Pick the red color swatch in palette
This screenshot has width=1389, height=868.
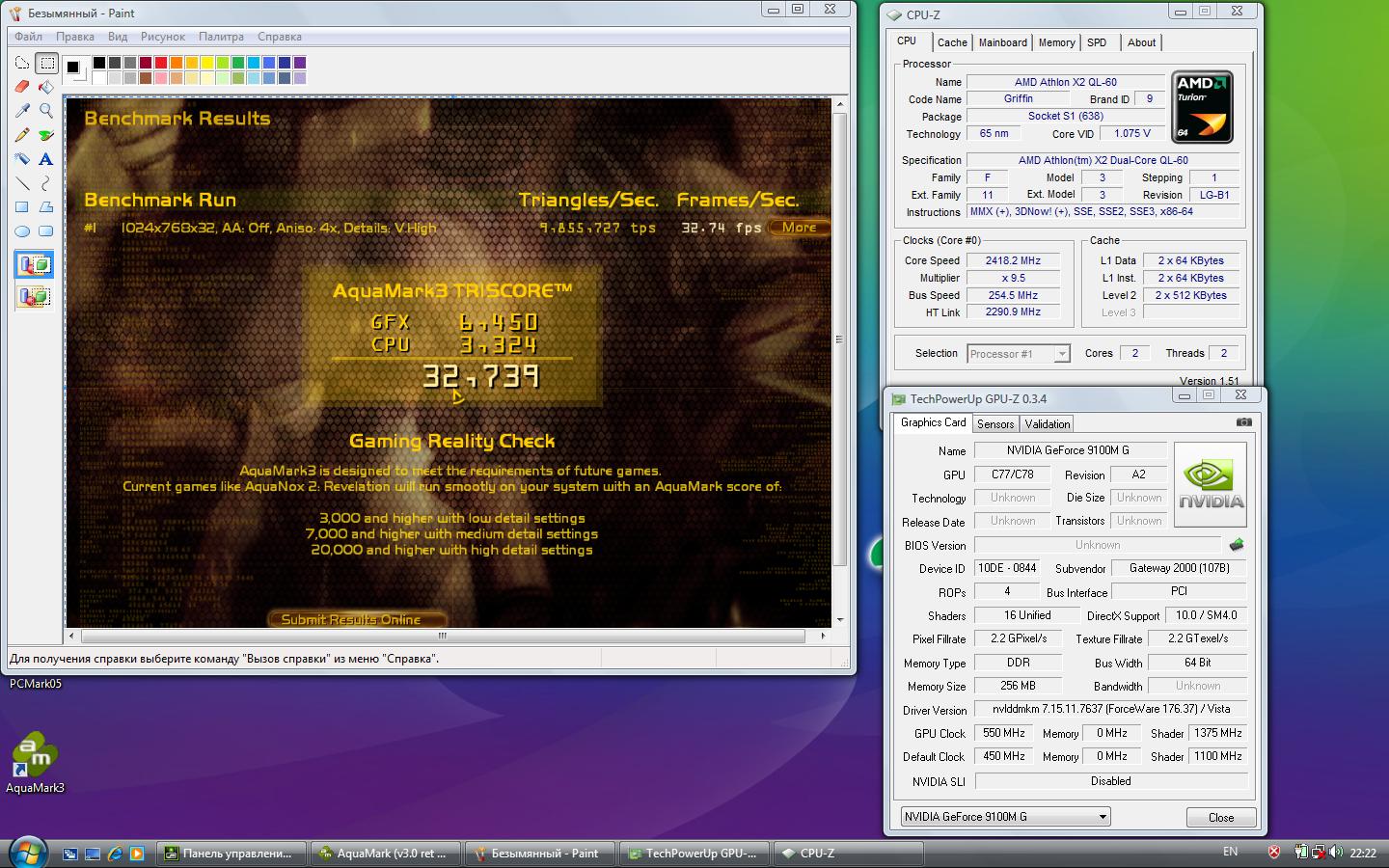coord(161,63)
